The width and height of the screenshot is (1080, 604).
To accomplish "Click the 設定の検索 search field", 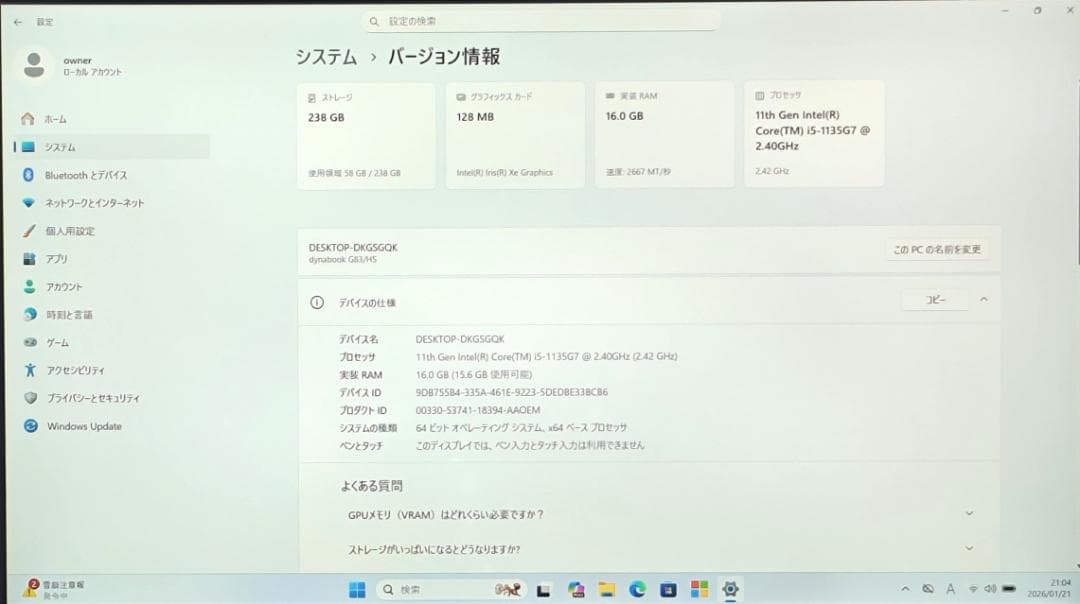I will pyautogui.click(x=540, y=20).
